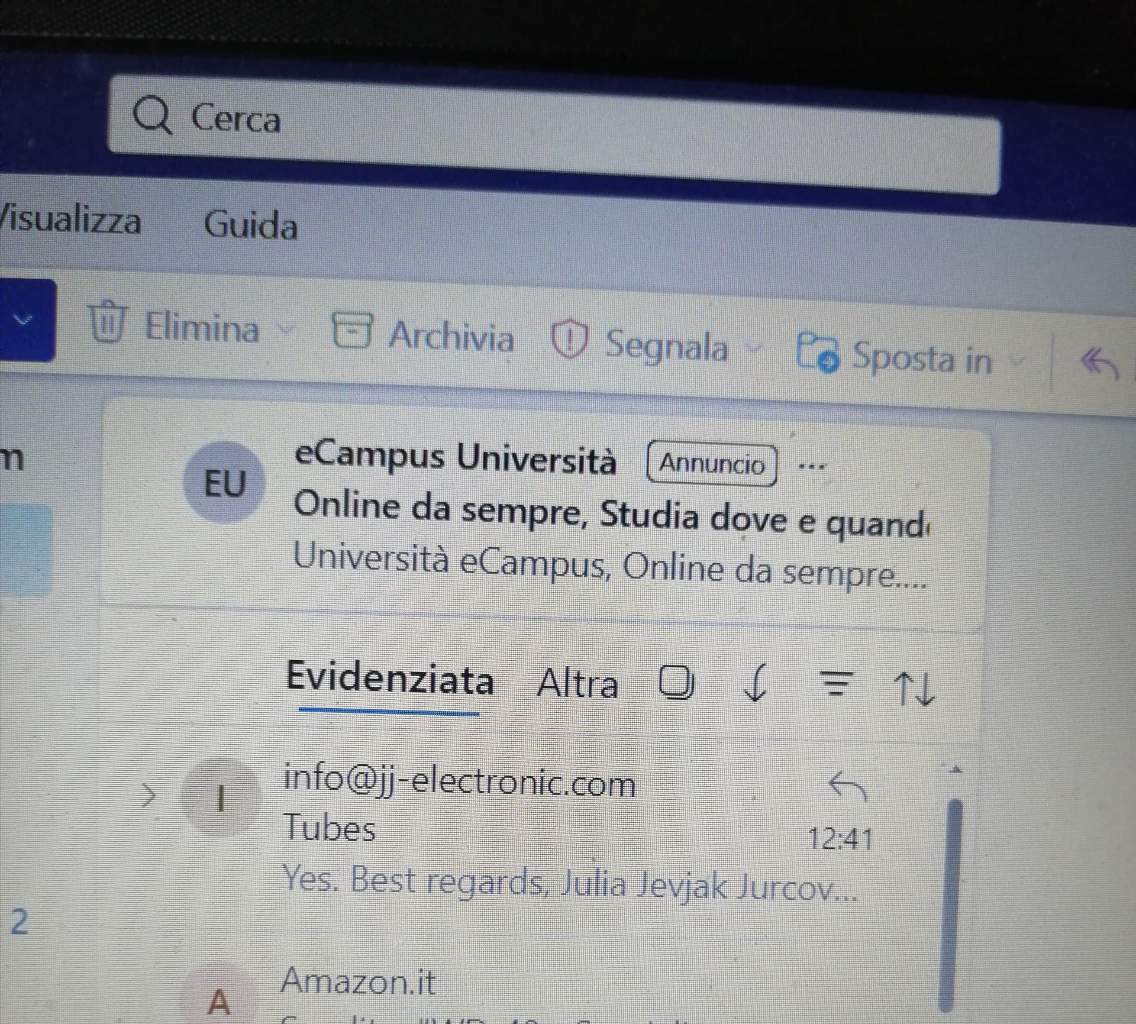This screenshot has height=1024, width=1136.
Task: Switch to the Altra inbox tab
Action: point(577,683)
